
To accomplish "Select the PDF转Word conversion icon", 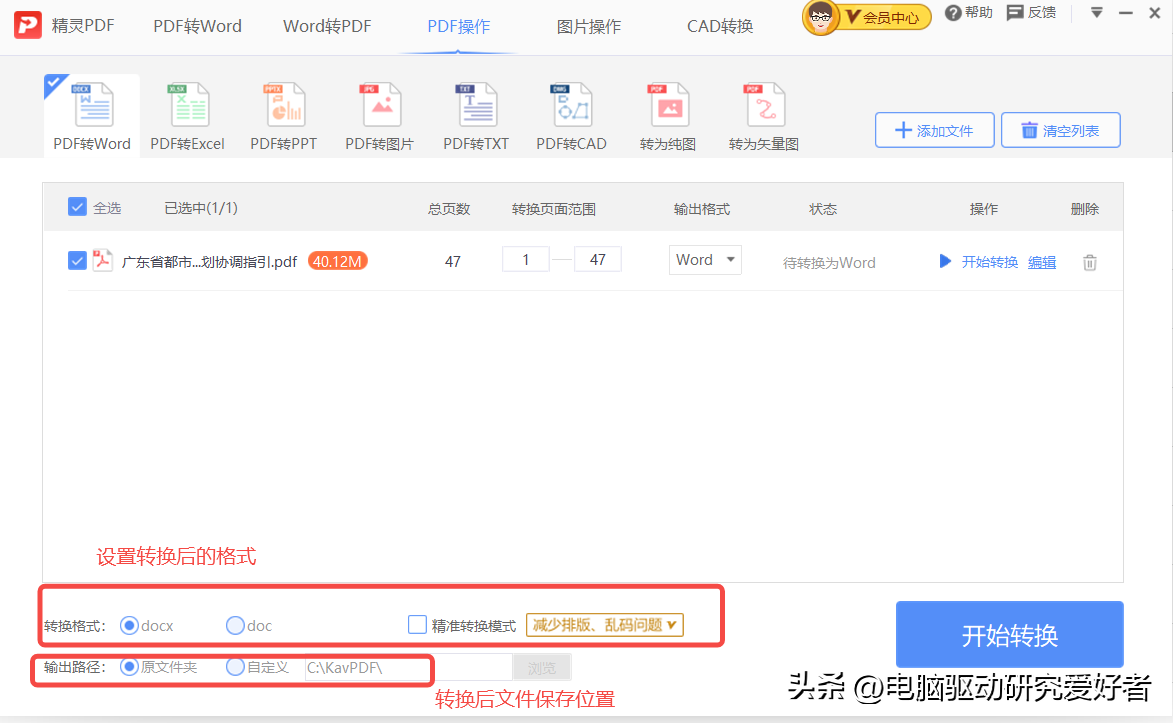I will [x=93, y=106].
